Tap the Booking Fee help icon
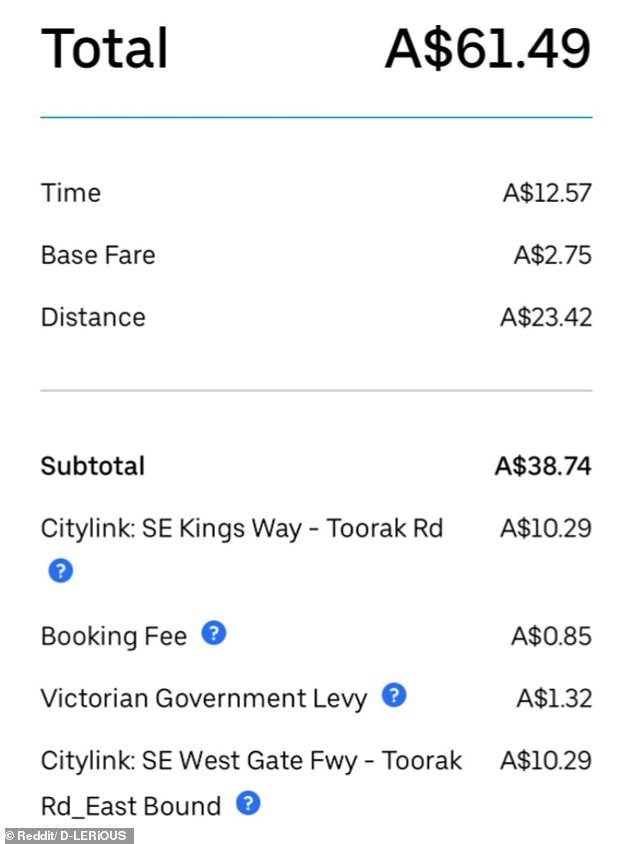This screenshot has width=634, height=844. click(214, 634)
